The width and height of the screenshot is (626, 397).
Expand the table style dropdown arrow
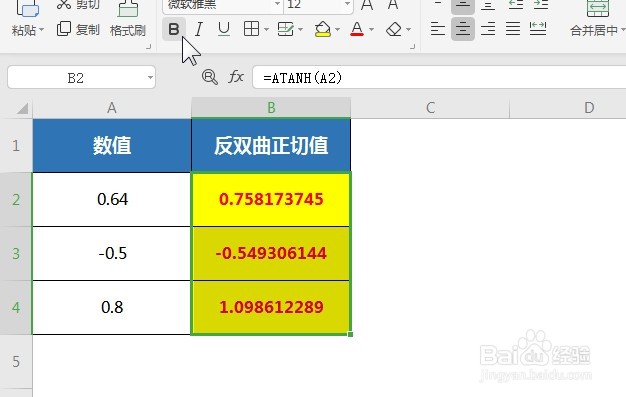tap(300, 30)
